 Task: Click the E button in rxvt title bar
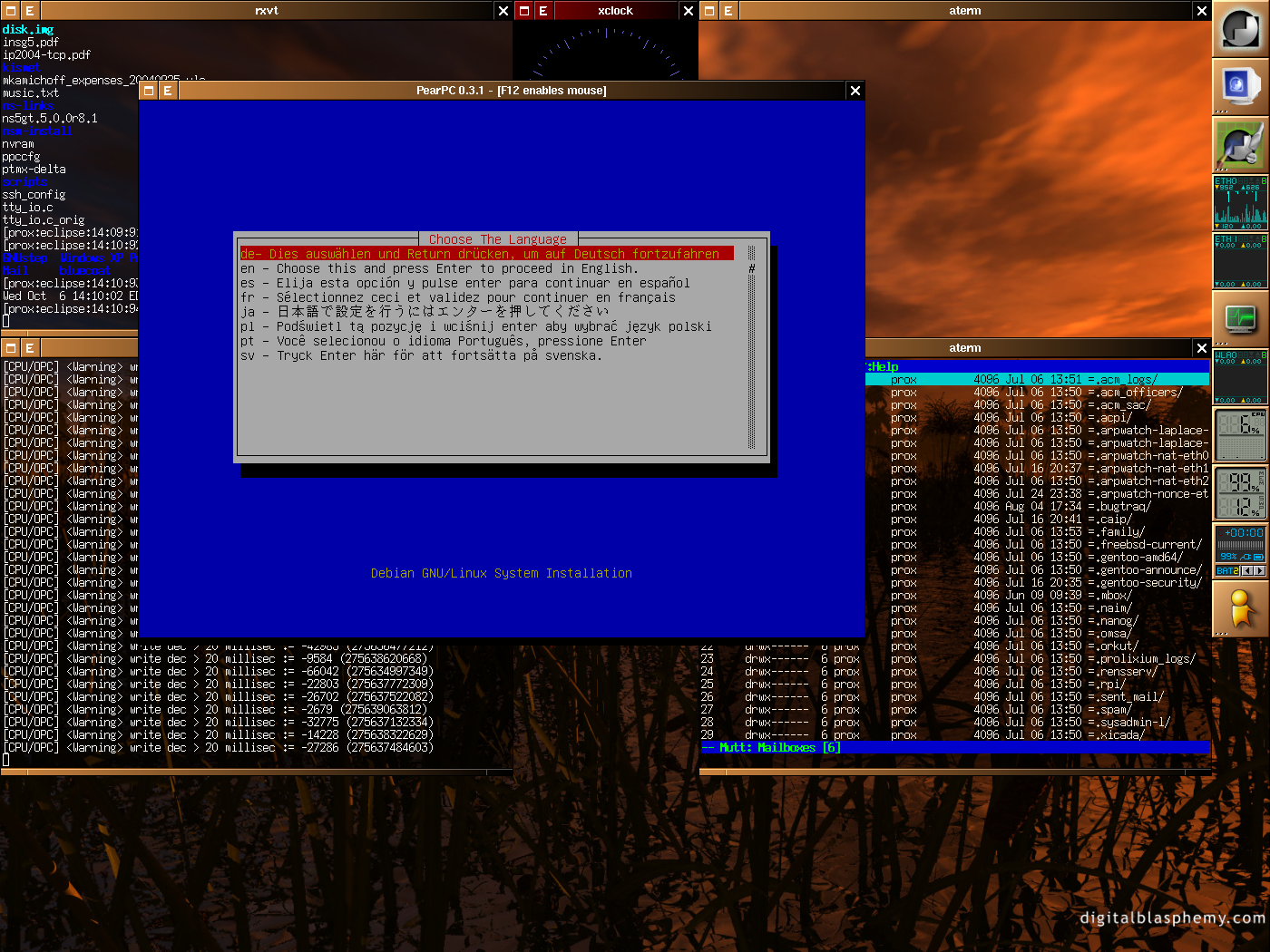click(30, 11)
